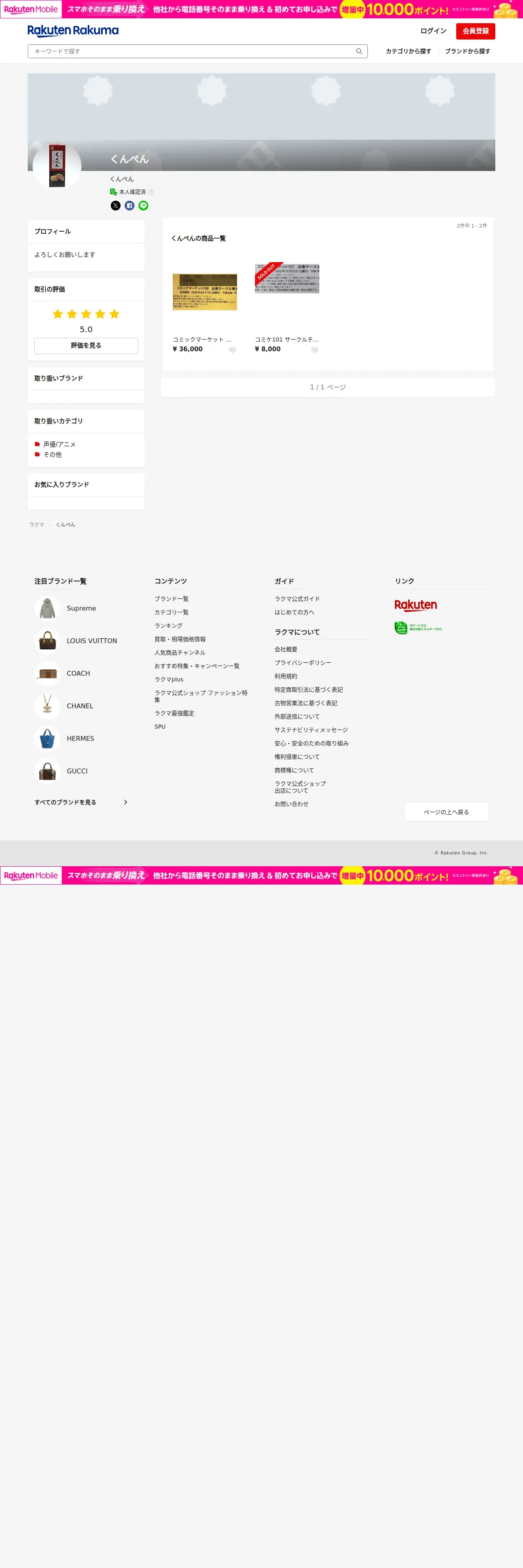Open the top Rakuten Mobile banner
Viewport: 523px width, 1568px height.
click(x=261, y=9)
